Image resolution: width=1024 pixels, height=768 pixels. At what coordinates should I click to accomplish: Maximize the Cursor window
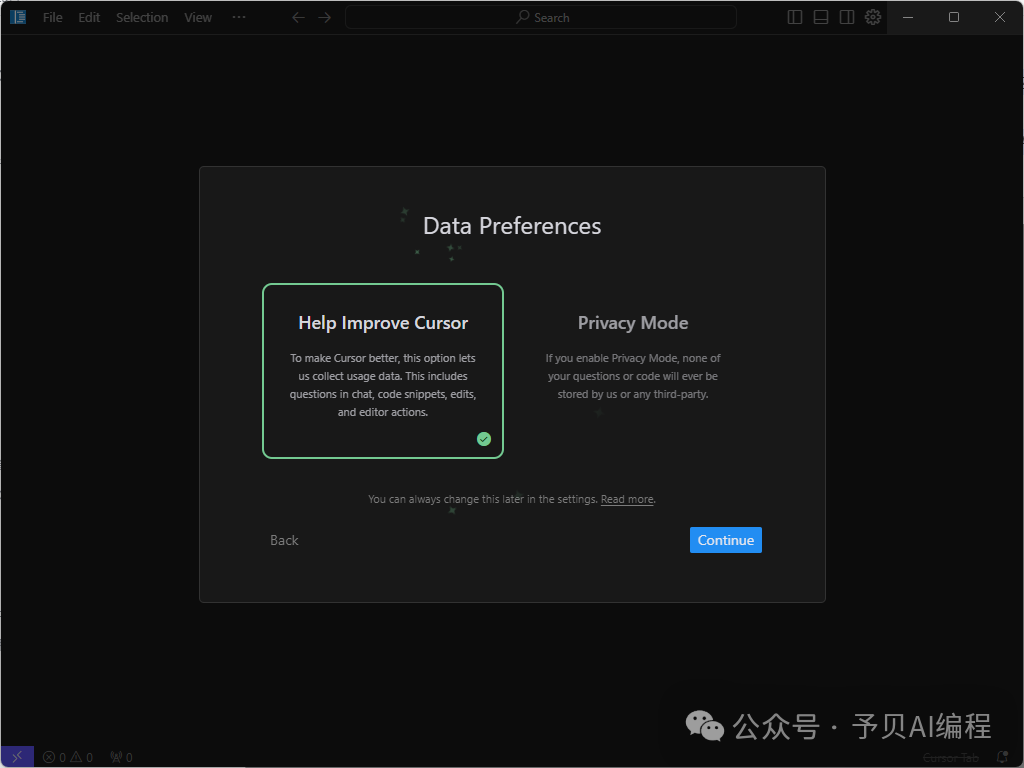(953, 18)
